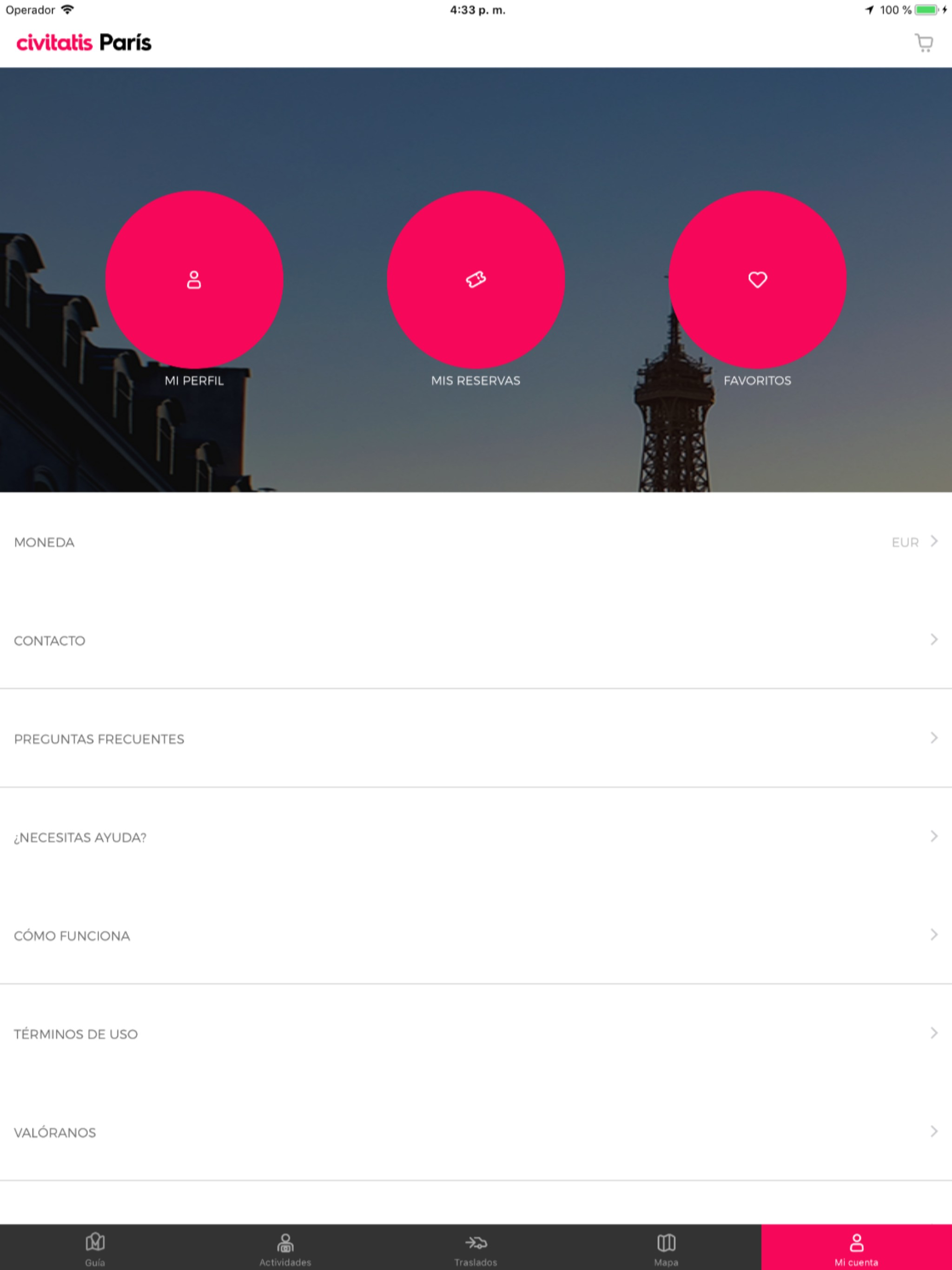Screen dimensions: 952x1270
Task: Tap the Mis Reservas ticket icon circle
Action: pyautogui.click(x=476, y=279)
